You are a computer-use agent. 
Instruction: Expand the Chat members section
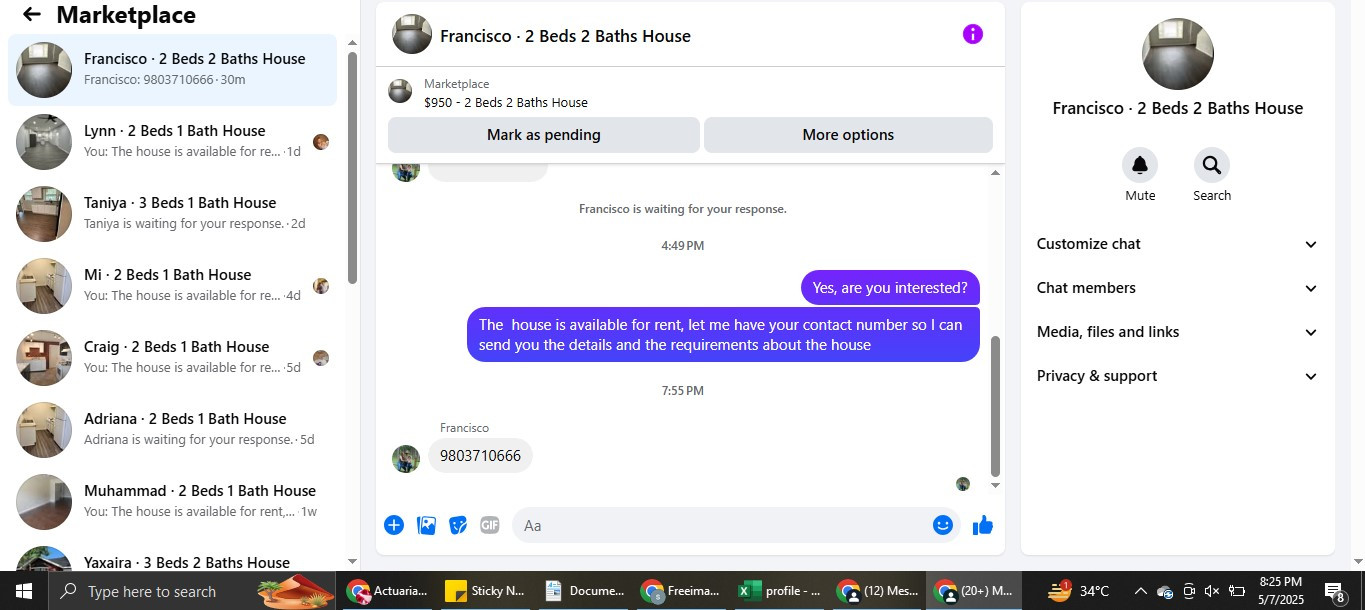point(1177,288)
